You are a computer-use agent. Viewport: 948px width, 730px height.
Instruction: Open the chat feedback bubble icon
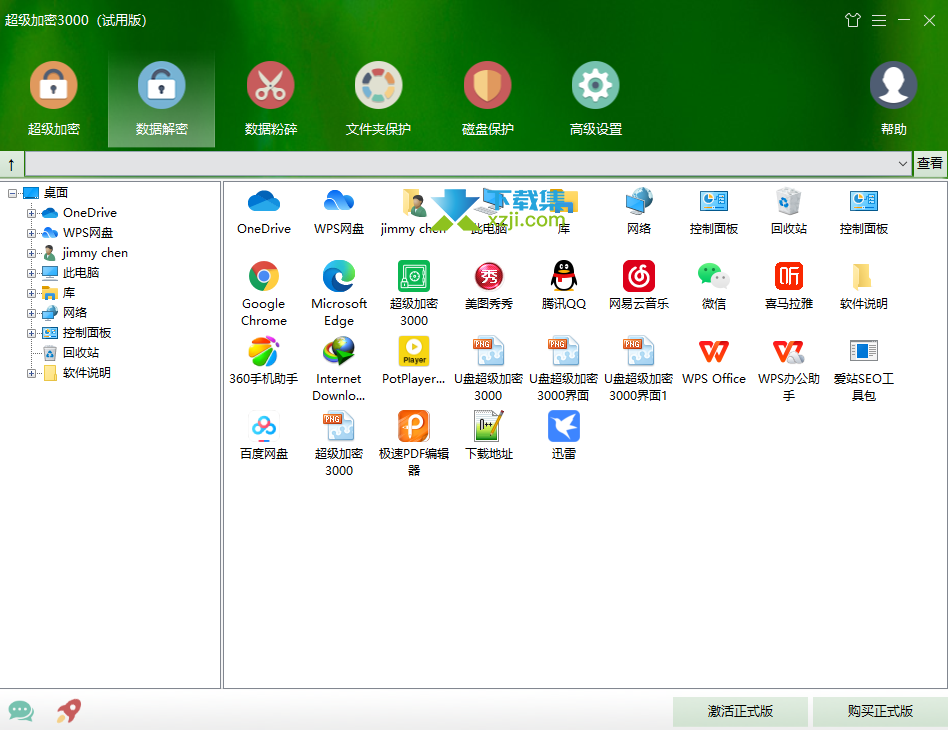tap(21, 711)
